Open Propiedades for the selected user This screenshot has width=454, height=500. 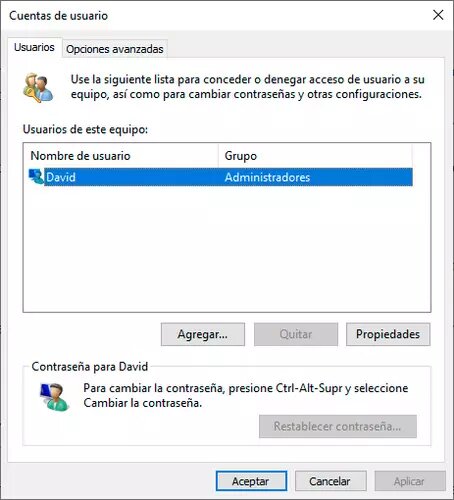388,334
